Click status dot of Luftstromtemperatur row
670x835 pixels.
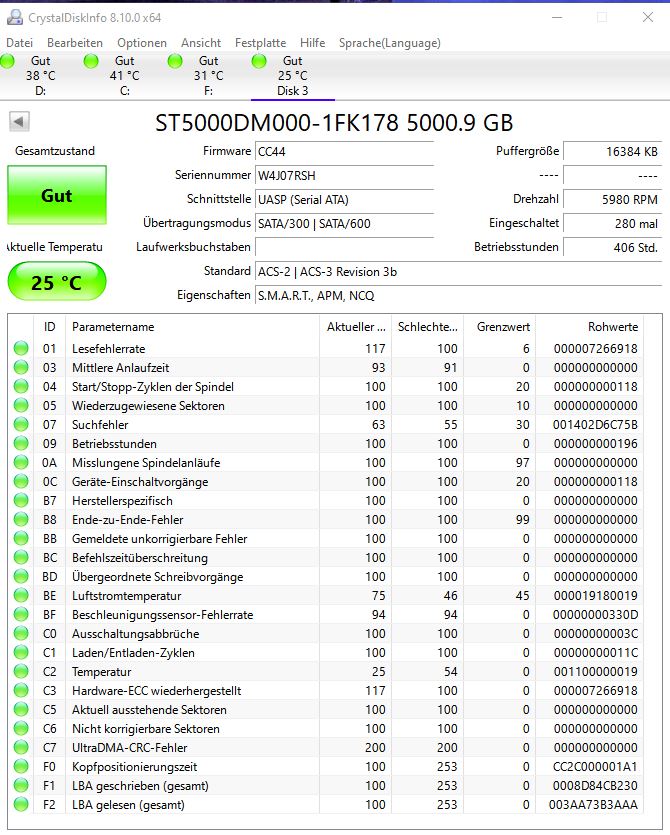21,595
